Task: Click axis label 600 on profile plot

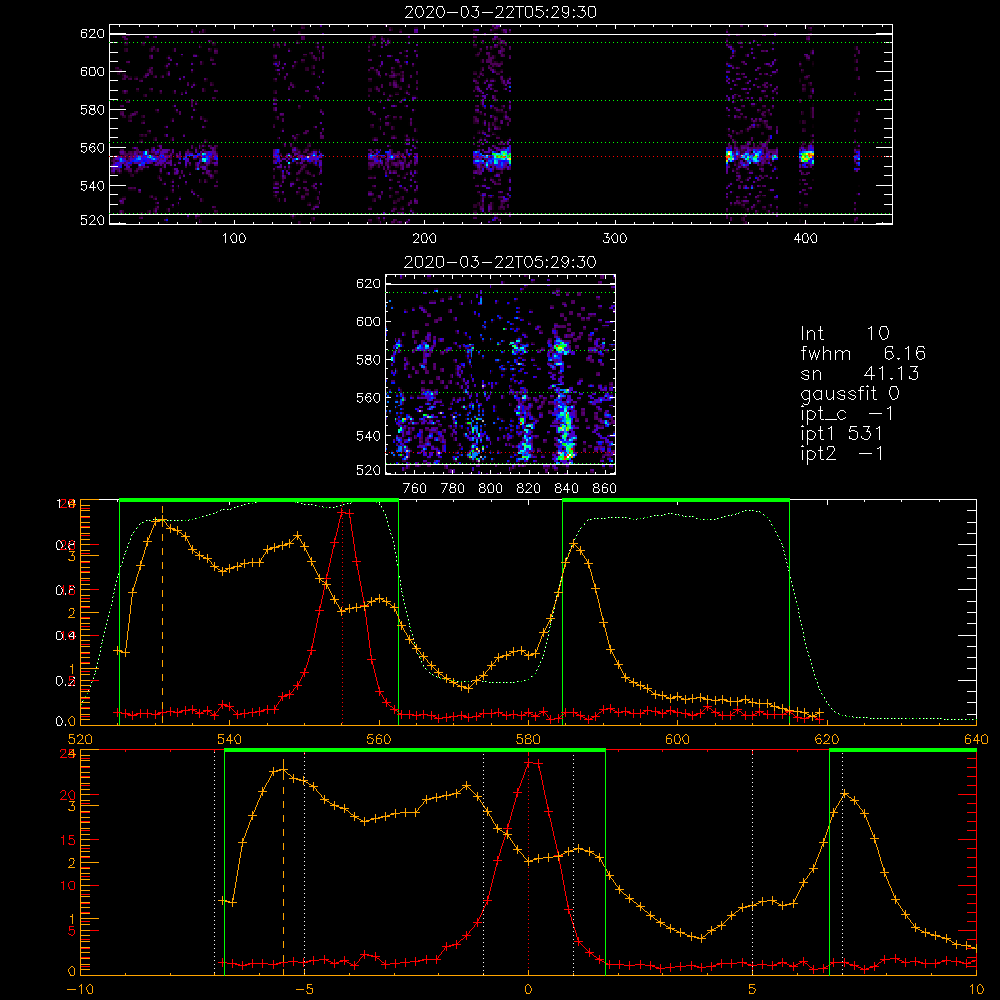Action: point(677,739)
